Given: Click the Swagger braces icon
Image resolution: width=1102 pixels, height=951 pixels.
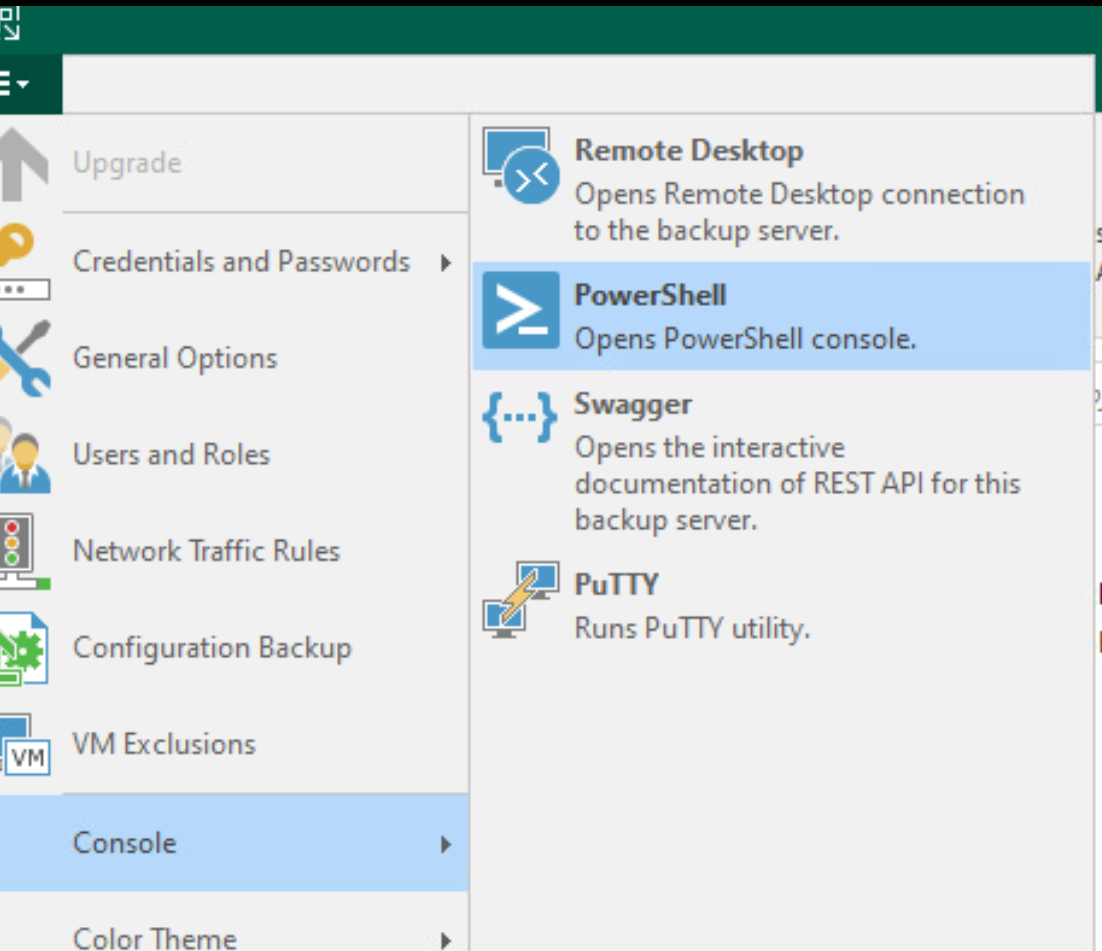Looking at the screenshot, I should click(520, 418).
